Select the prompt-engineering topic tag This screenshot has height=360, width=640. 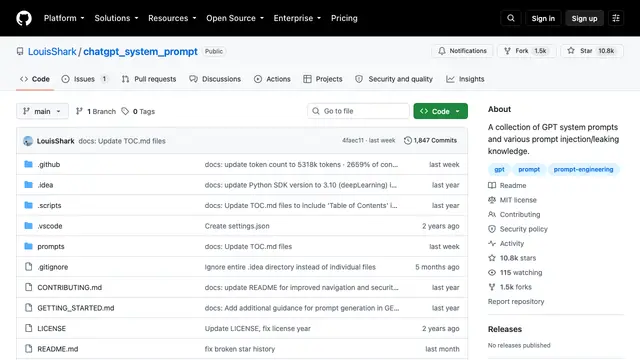[x=583, y=169]
